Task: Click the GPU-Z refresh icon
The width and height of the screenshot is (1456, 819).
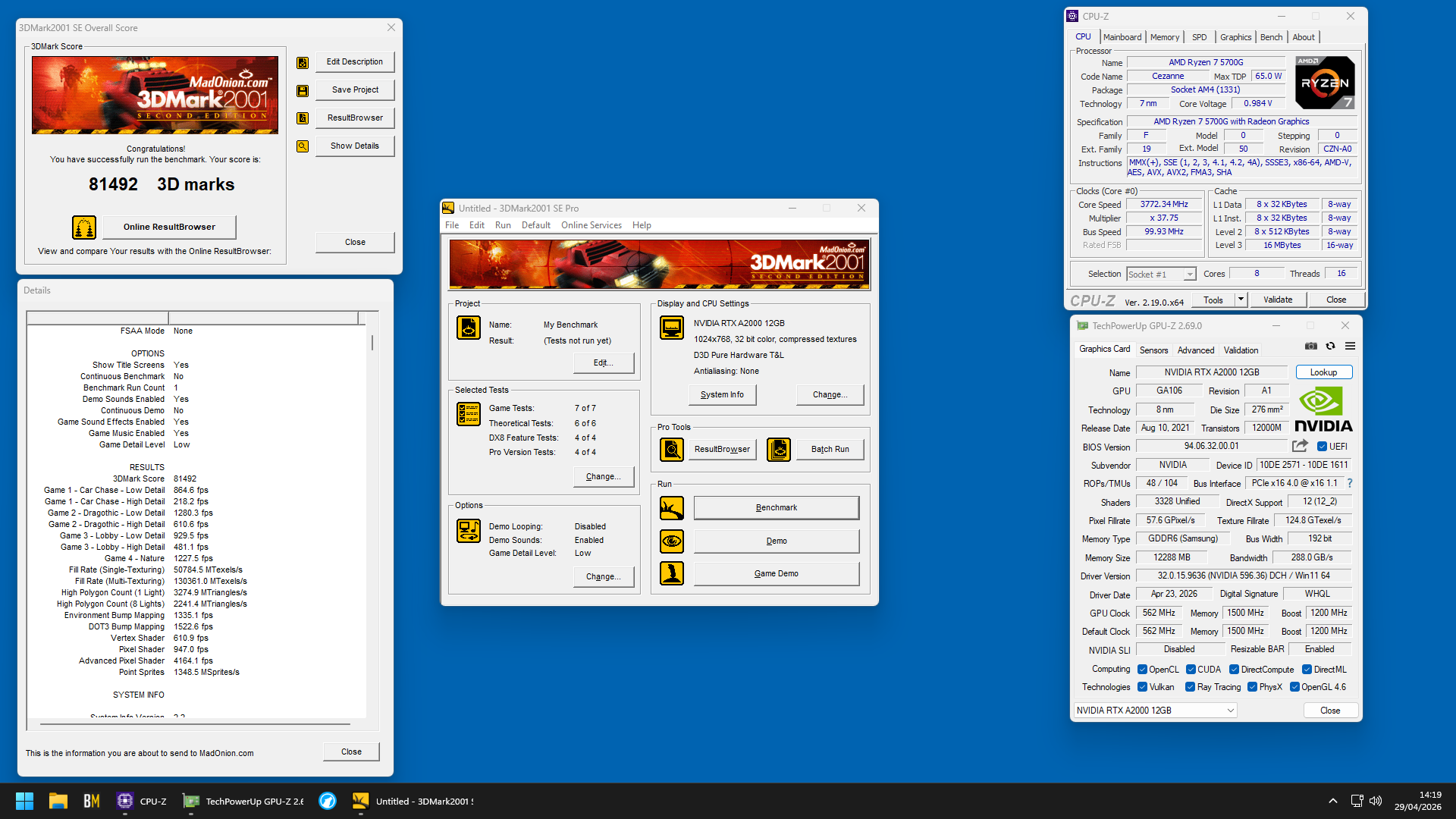Action: click(x=1330, y=347)
